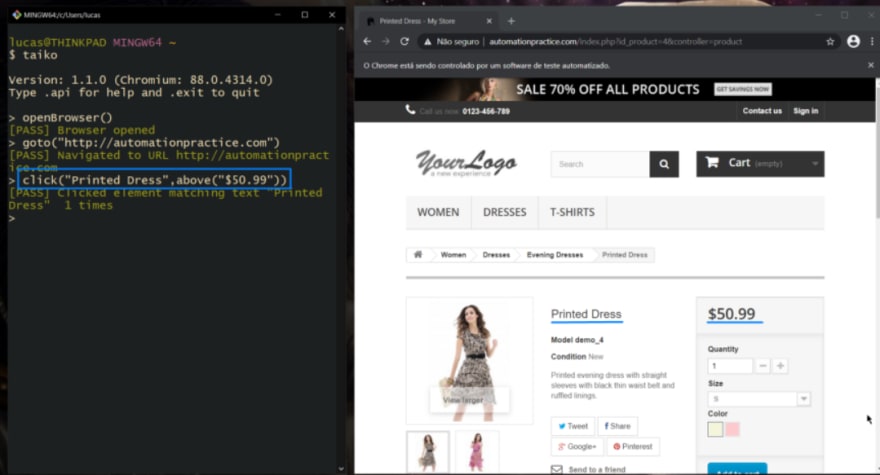The width and height of the screenshot is (880, 475).
Task: Click Dresses breadcrumb link
Action: click(496, 255)
